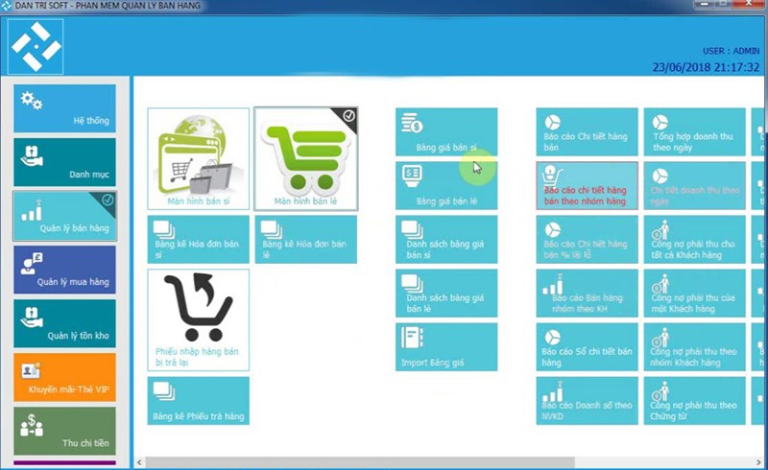Open Quản lý tồn kho module
768x470 pixels.
click(x=65, y=323)
